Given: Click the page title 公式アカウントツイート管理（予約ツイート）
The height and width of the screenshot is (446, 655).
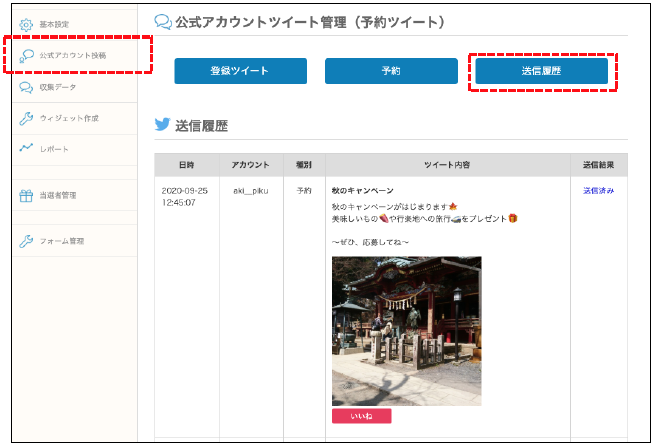Looking at the screenshot, I should [310, 22].
